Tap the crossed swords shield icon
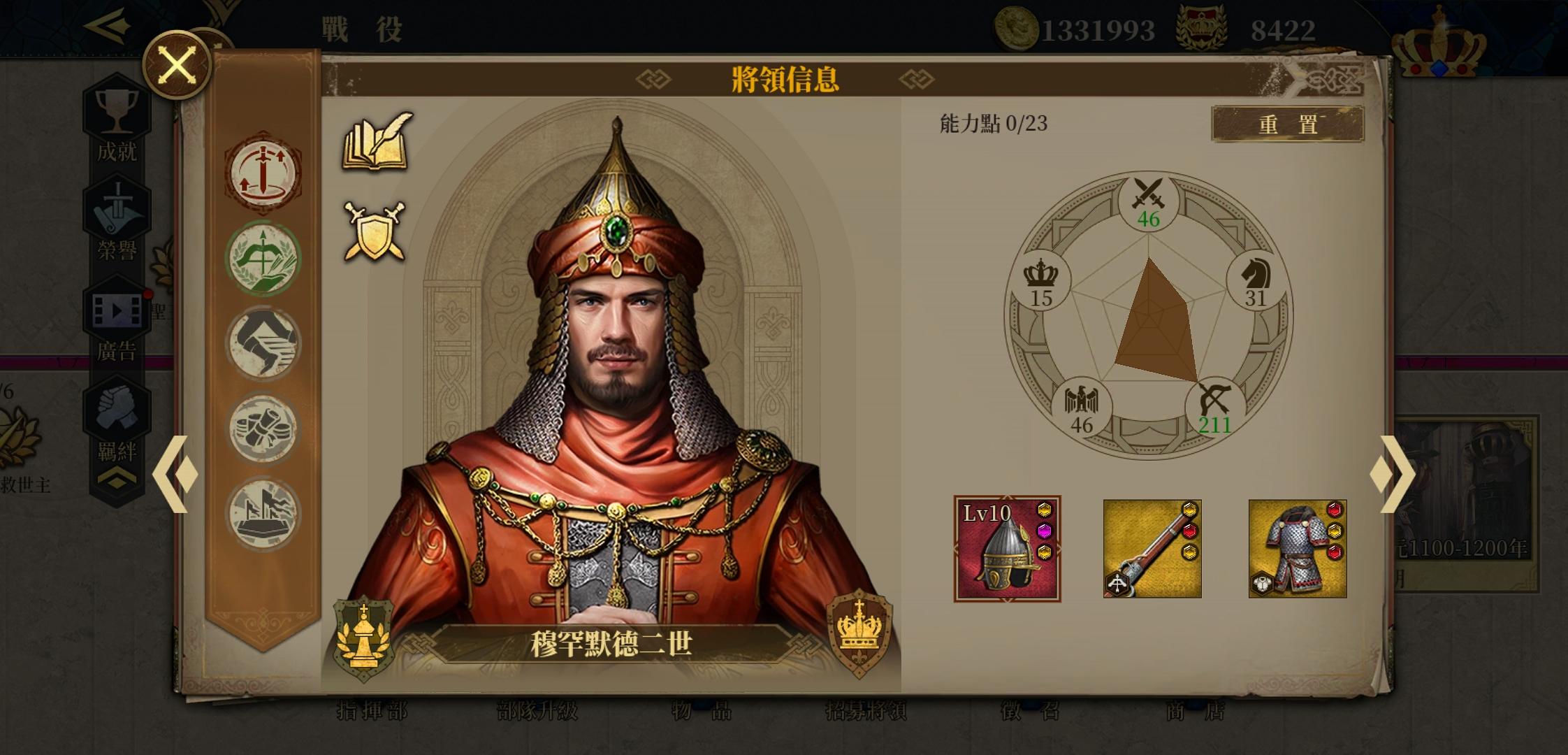 [375, 231]
